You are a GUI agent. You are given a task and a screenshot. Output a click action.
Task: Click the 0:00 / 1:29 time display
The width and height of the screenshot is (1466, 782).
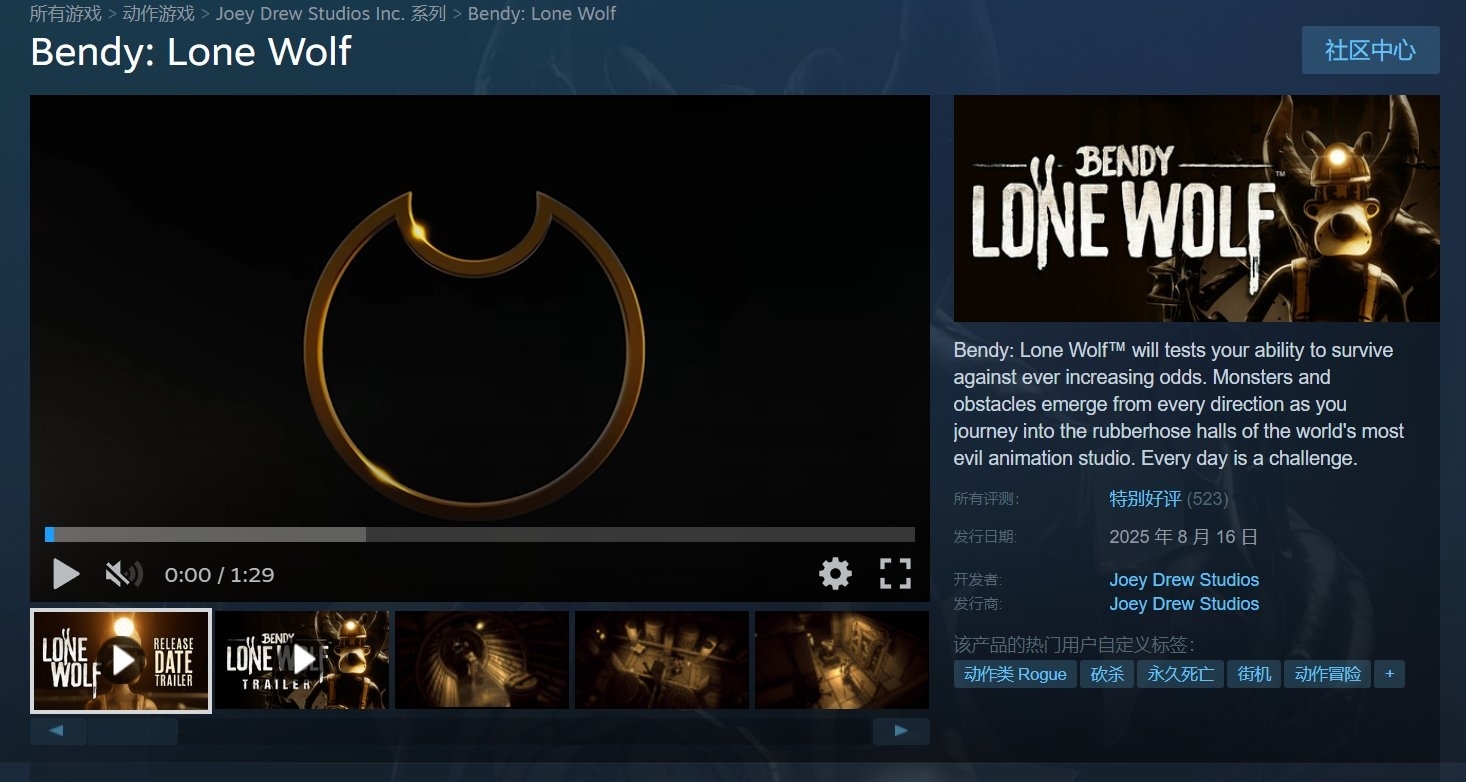[219, 575]
